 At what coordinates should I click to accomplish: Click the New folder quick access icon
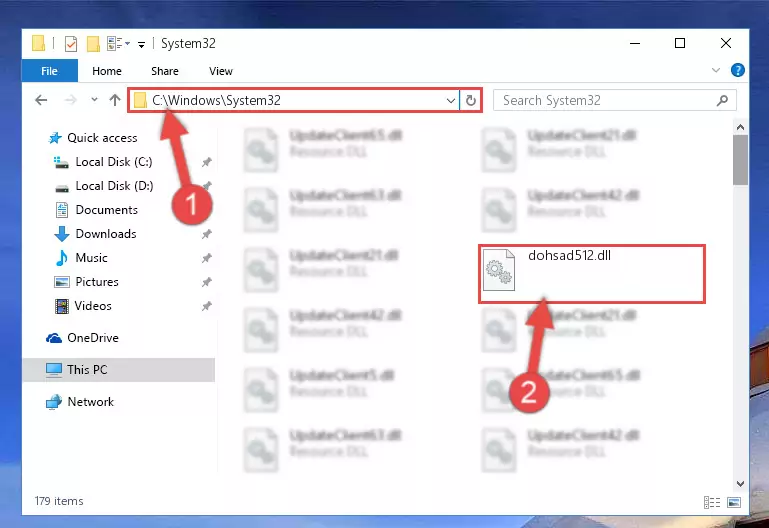[93, 44]
